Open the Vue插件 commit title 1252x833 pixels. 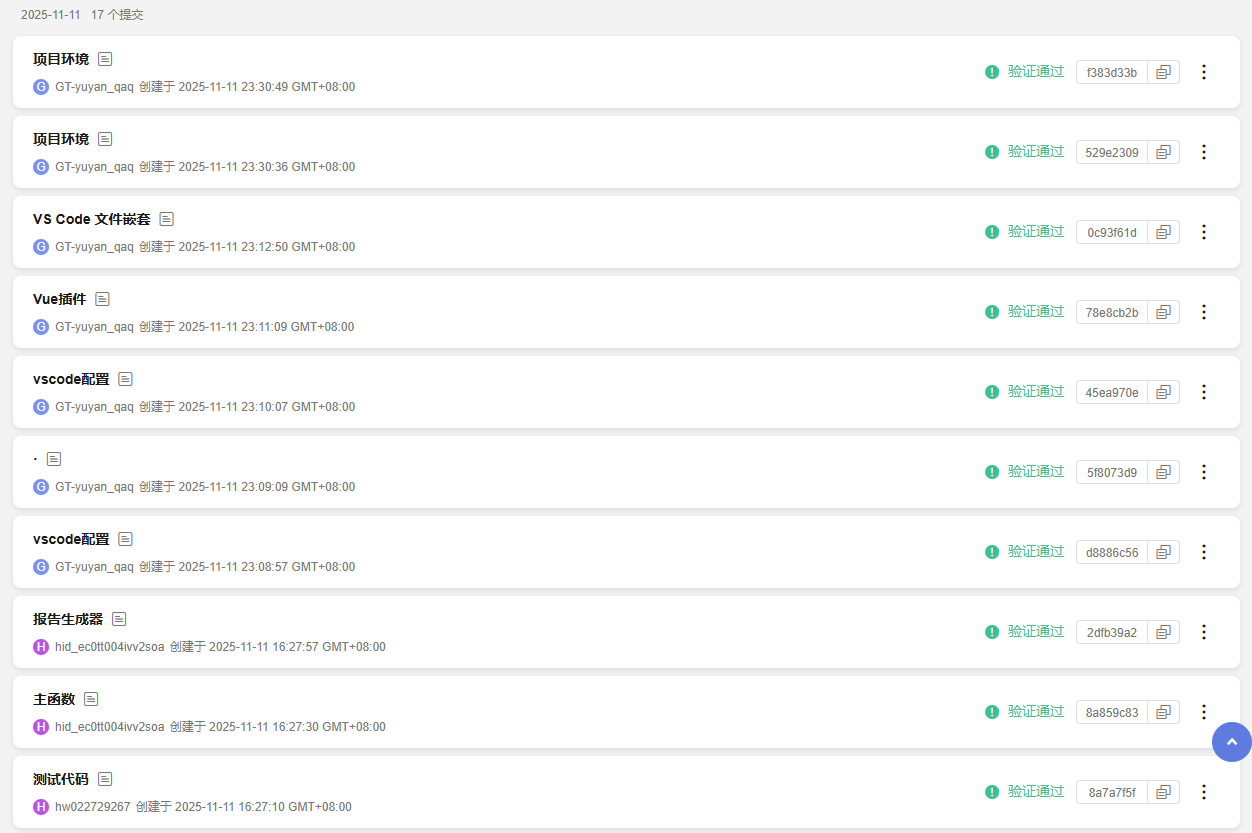pos(60,299)
